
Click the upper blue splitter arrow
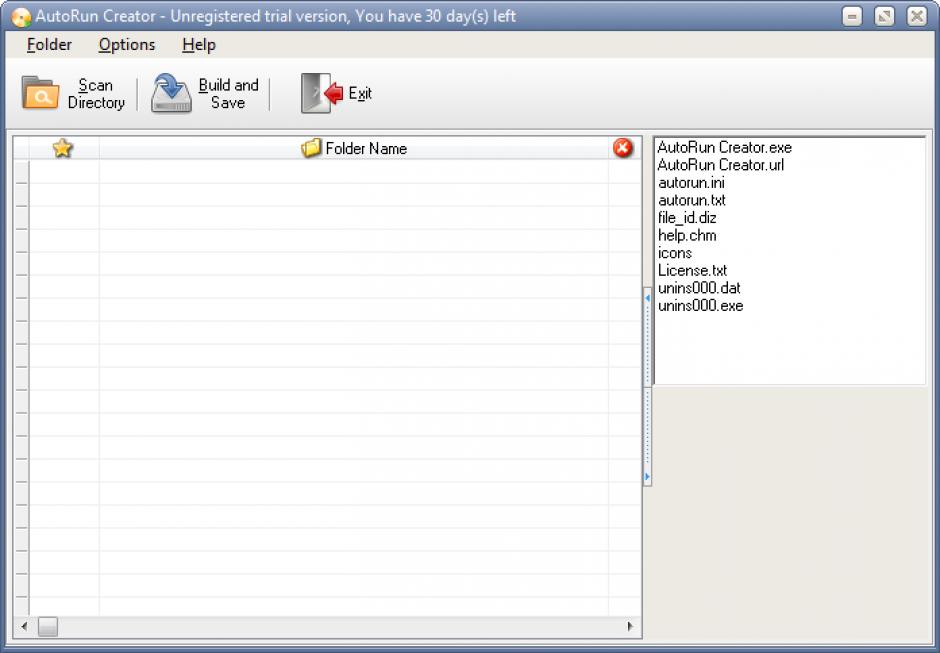(x=647, y=298)
